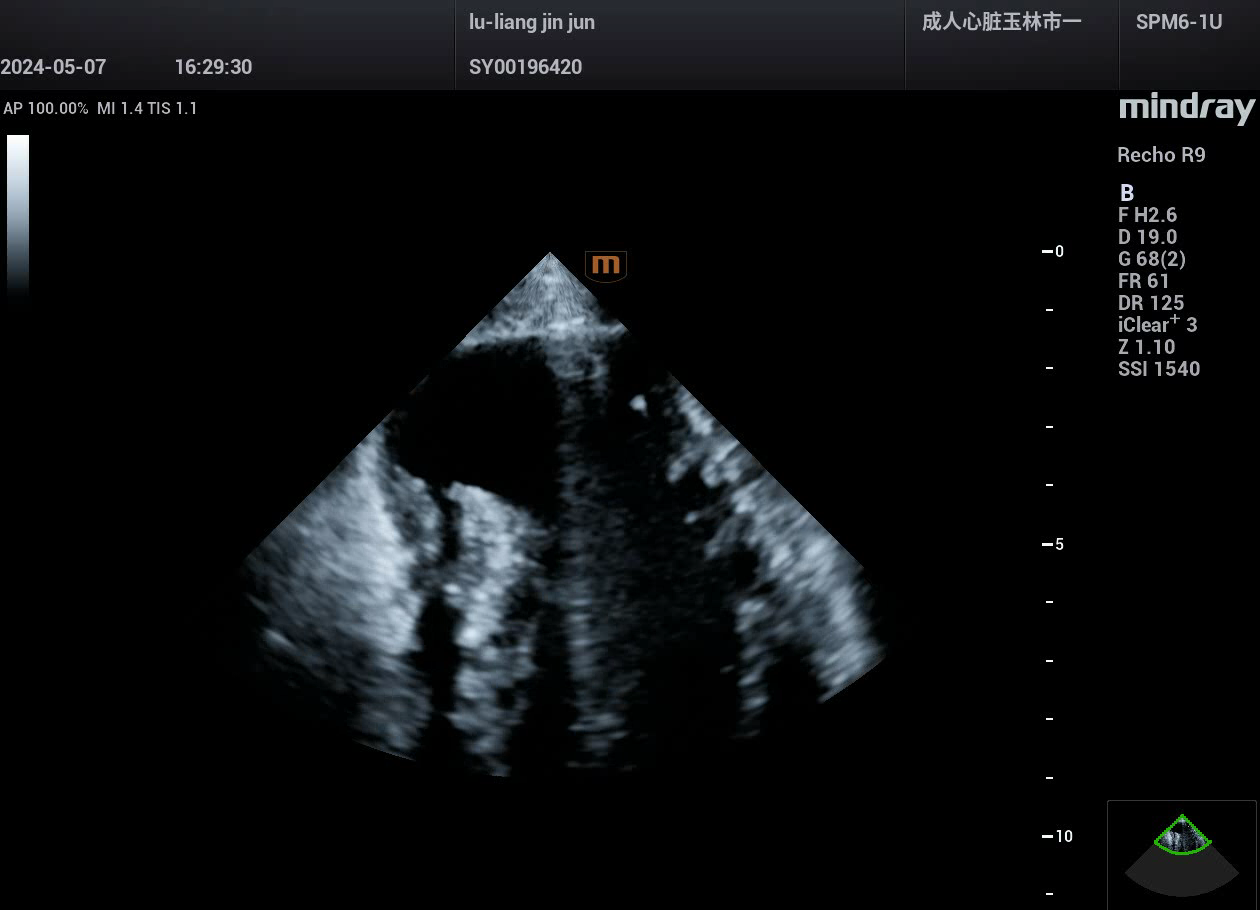This screenshot has width=1260, height=910.
Task: Click the orange M probe orientation marker
Action: [x=606, y=265]
